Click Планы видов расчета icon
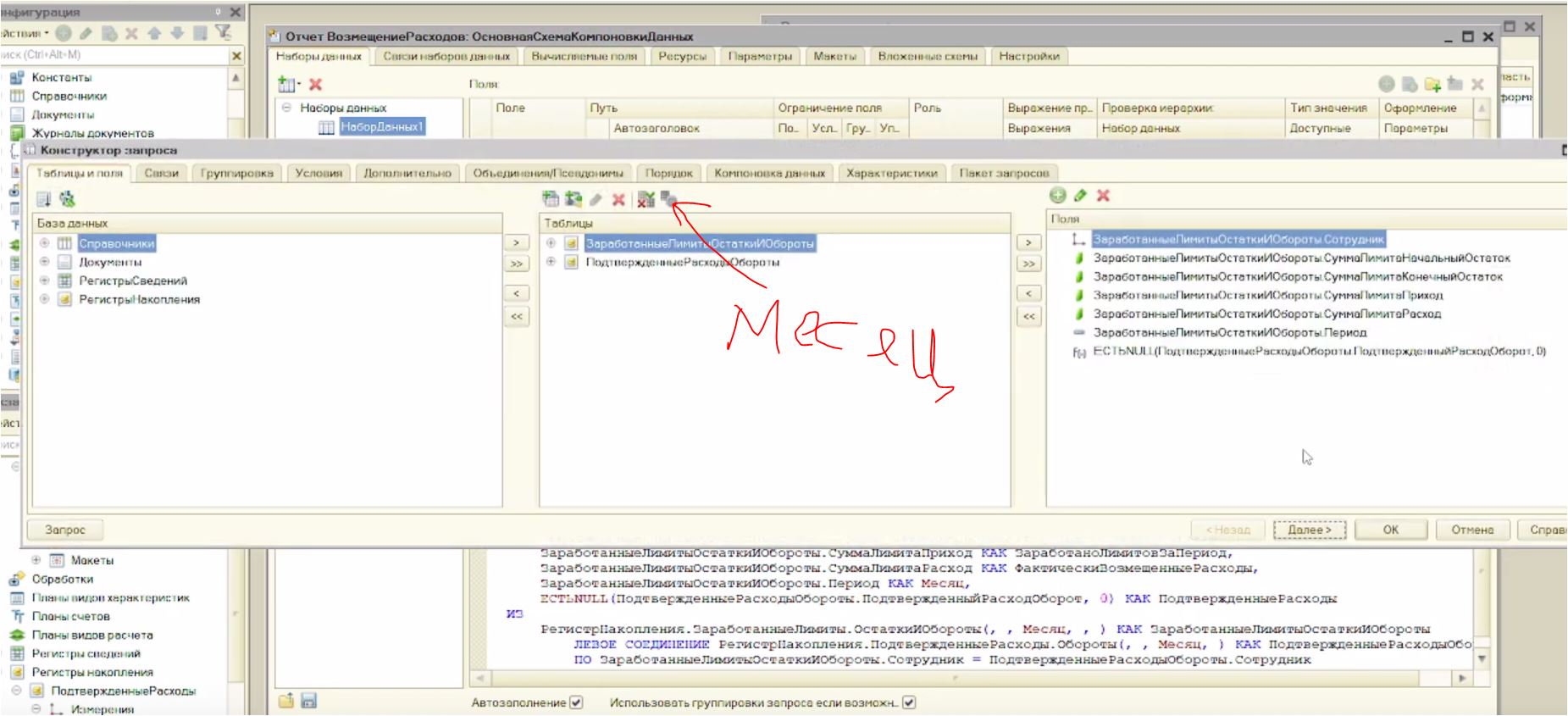 point(17,636)
